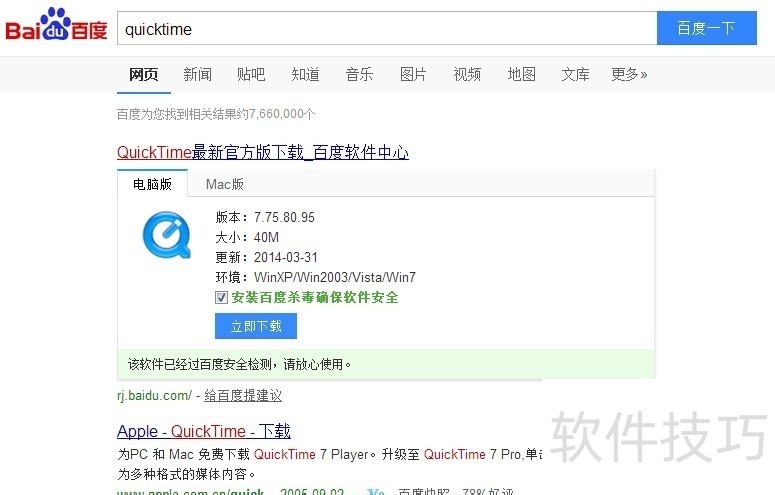The width and height of the screenshot is (775, 495).
Task: Select the 网页 tab
Action: 144,75
